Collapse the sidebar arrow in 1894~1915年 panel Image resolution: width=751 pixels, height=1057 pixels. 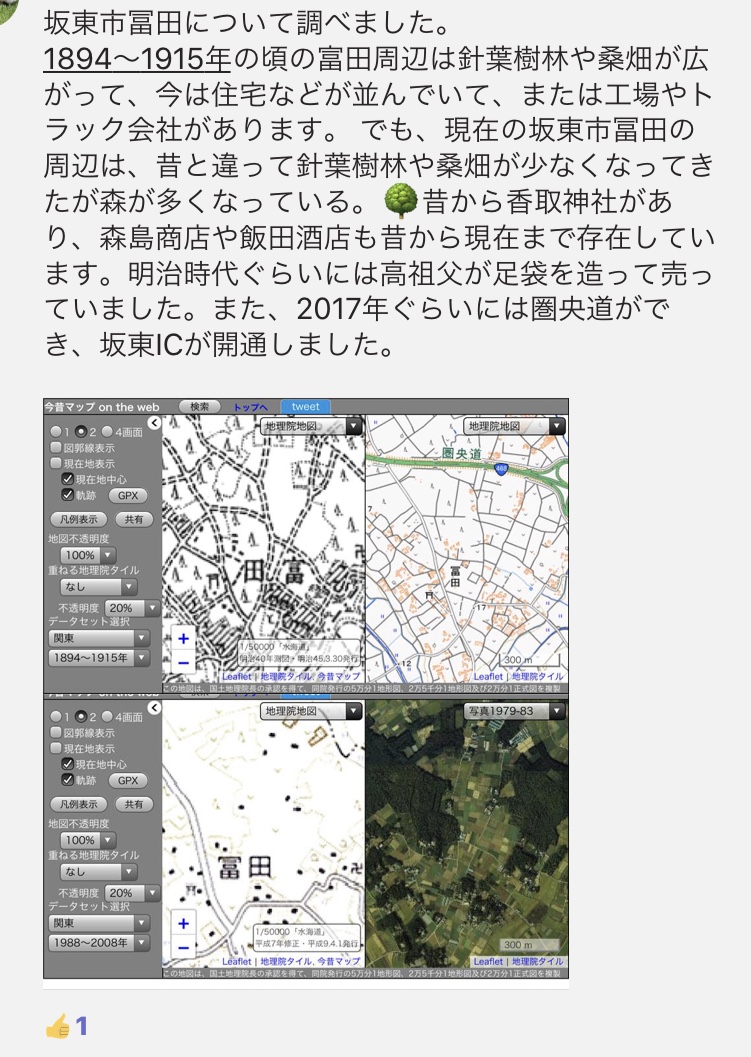(x=154, y=423)
